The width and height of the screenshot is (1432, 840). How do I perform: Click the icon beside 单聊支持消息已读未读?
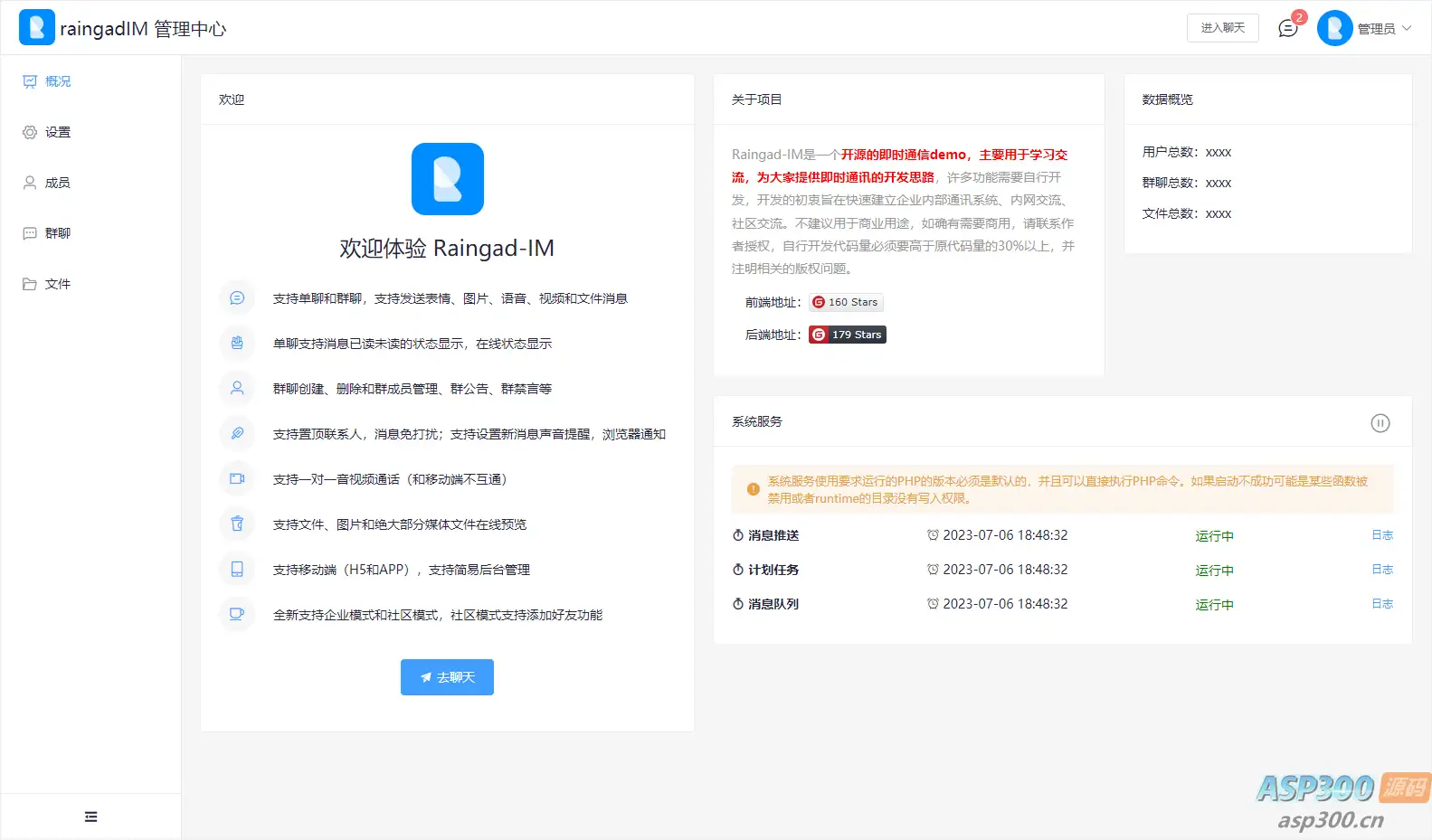[x=237, y=343]
